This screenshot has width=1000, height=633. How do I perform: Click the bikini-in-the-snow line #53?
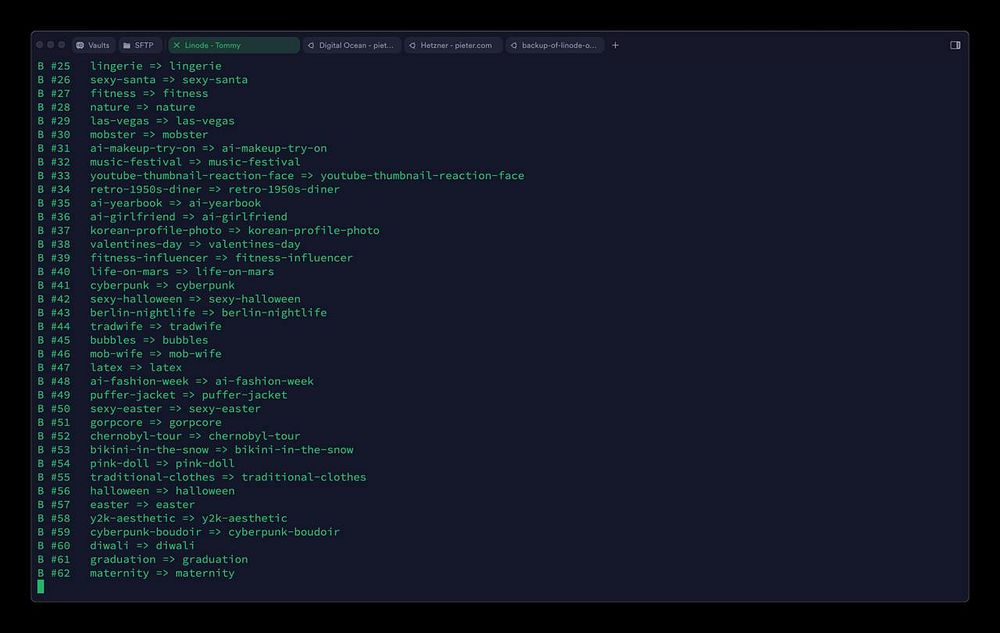click(x=195, y=449)
